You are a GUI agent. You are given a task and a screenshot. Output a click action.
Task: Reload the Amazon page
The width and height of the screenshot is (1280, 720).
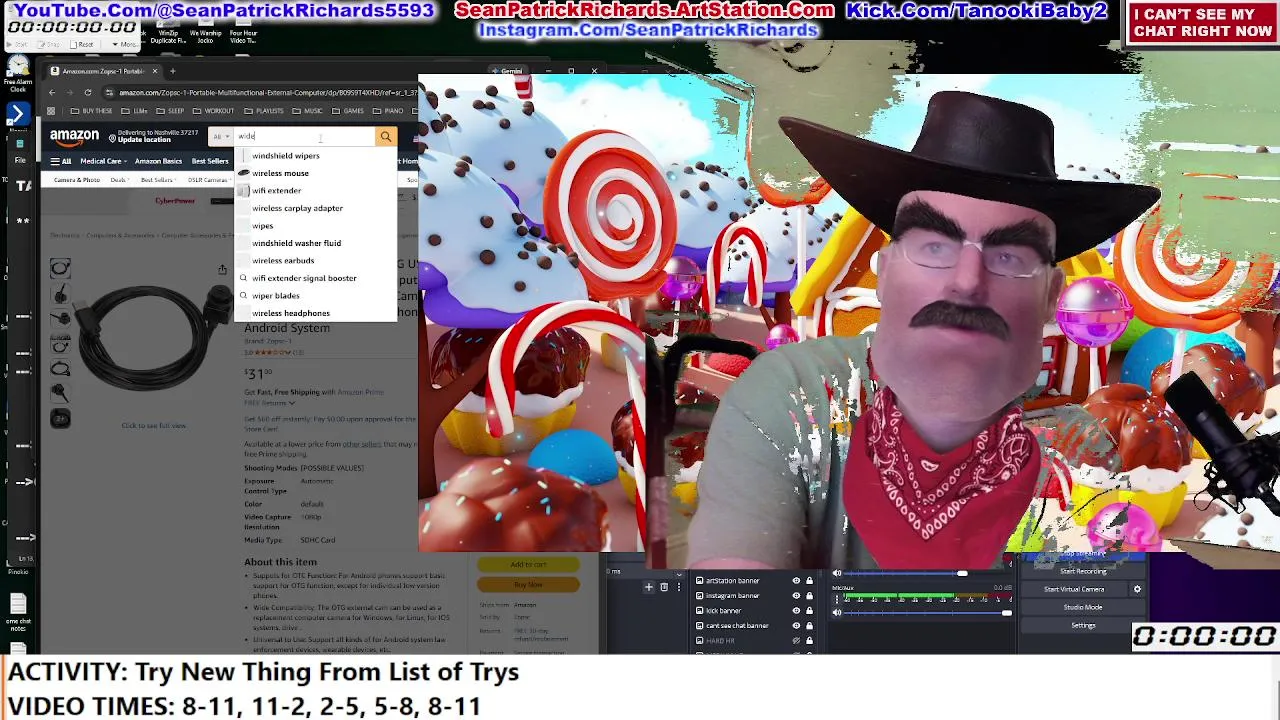coord(88,92)
